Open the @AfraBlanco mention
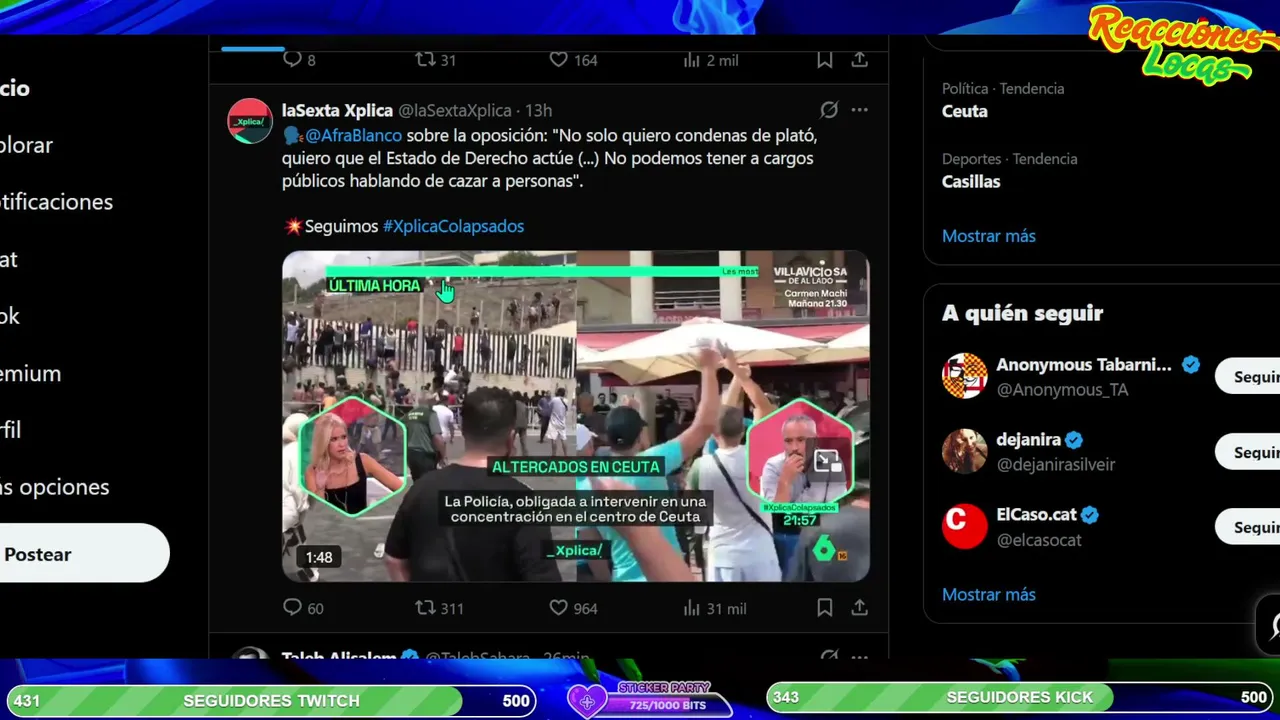The width and height of the screenshot is (1280, 720). (x=353, y=135)
